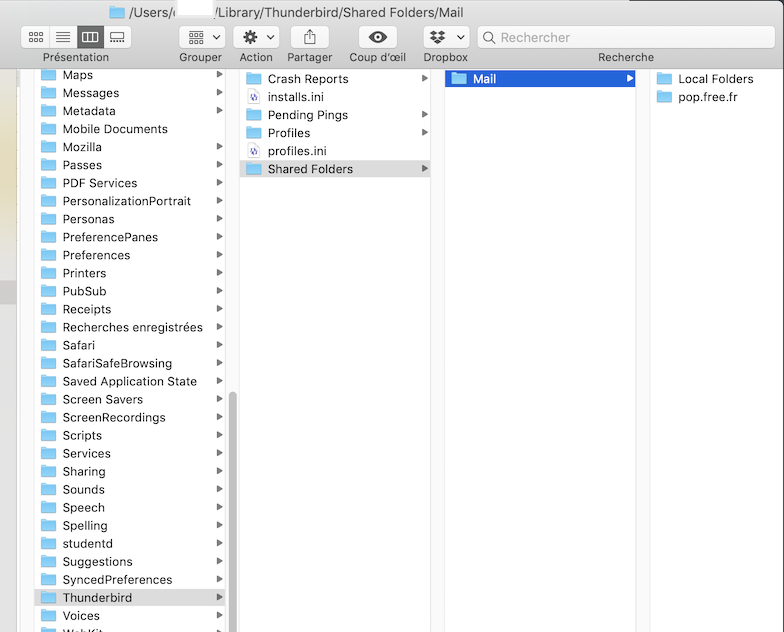This screenshot has height=632, width=784.
Task: Select the PubSub folder
Action: (x=130, y=291)
